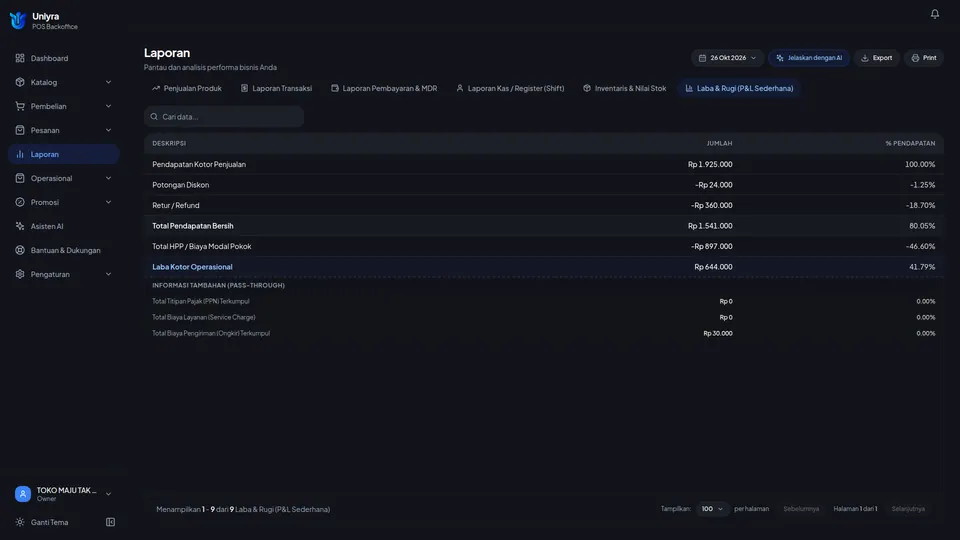Open rows per page 100 dropdown
960x540 pixels.
pyautogui.click(x=712, y=509)
